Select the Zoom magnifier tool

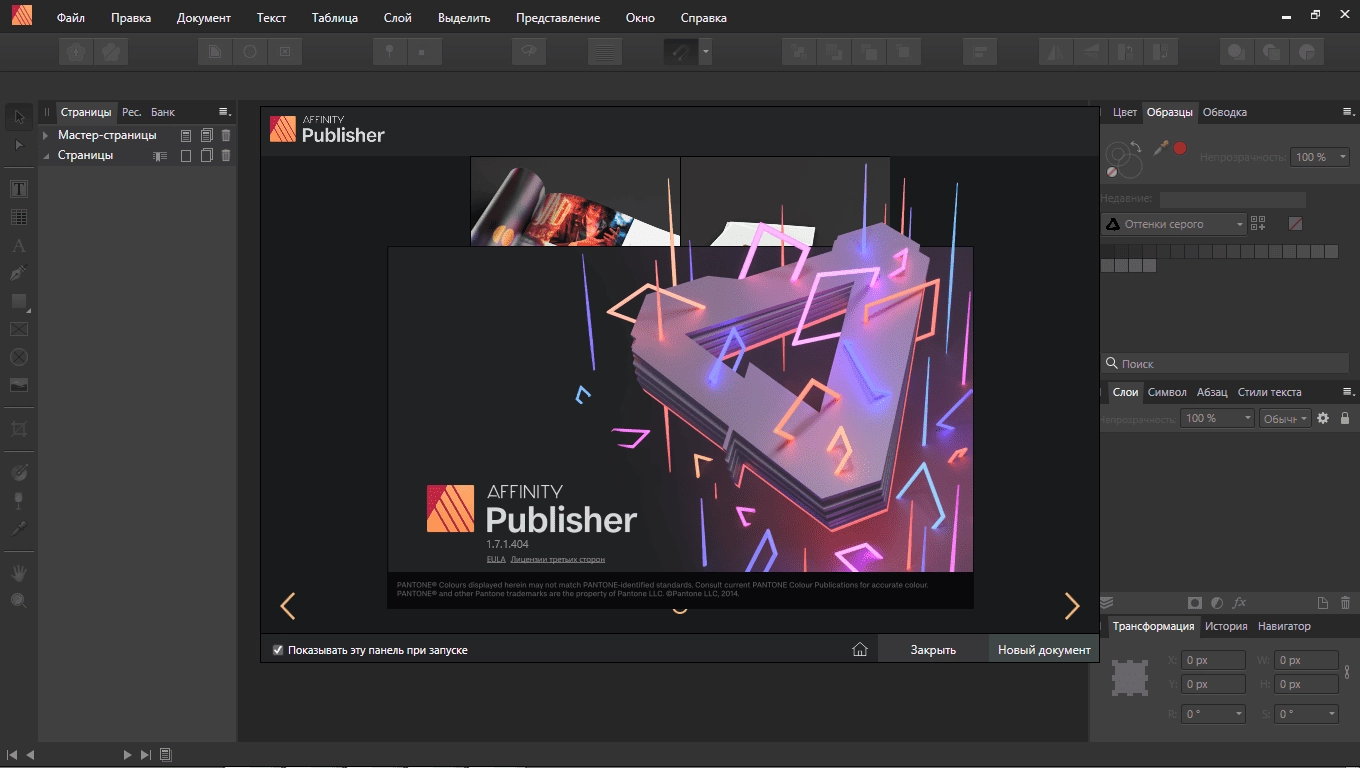coord(19,601)
